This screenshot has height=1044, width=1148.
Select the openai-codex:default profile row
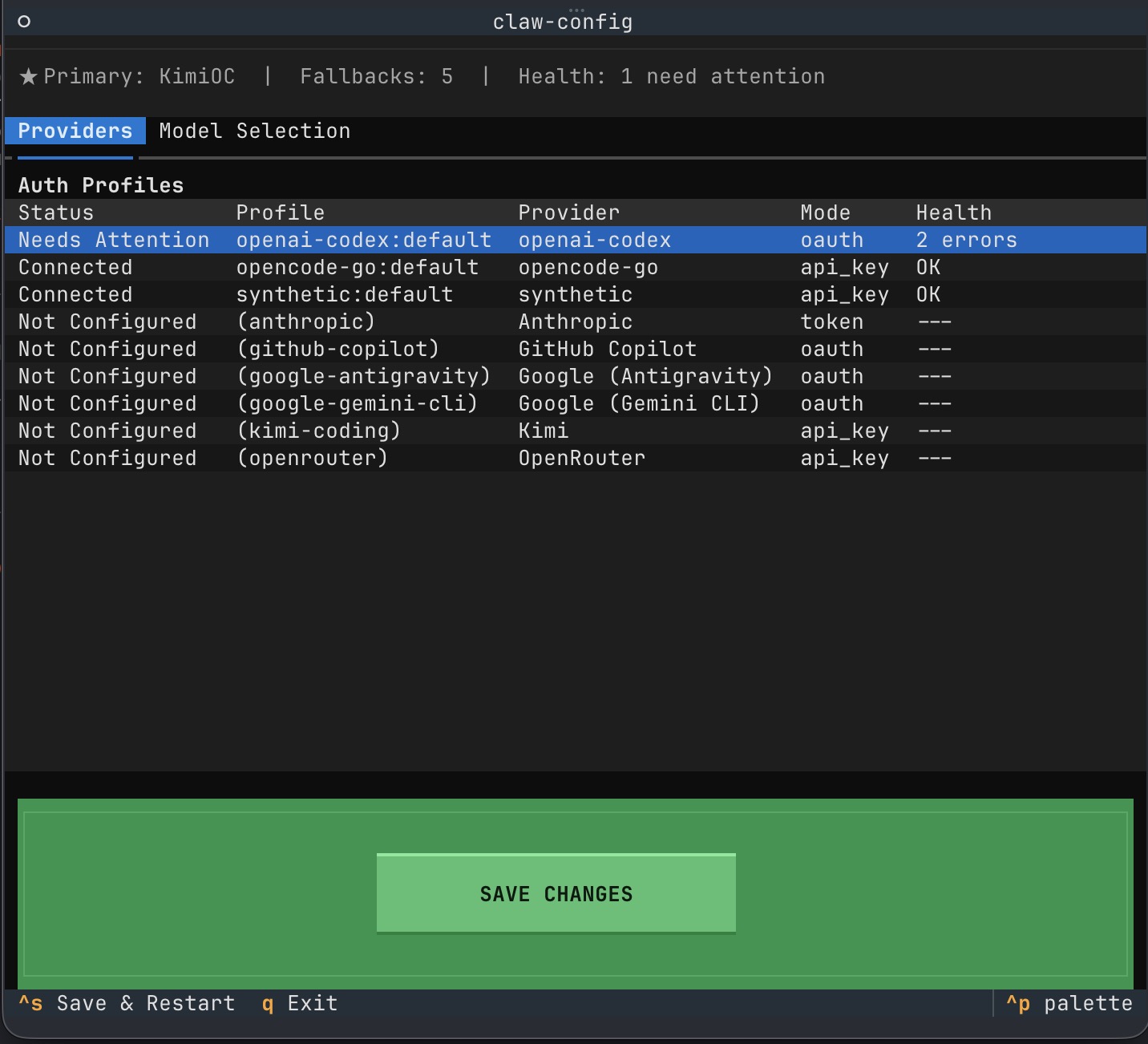pyautogui.click(x=363, y=240)
